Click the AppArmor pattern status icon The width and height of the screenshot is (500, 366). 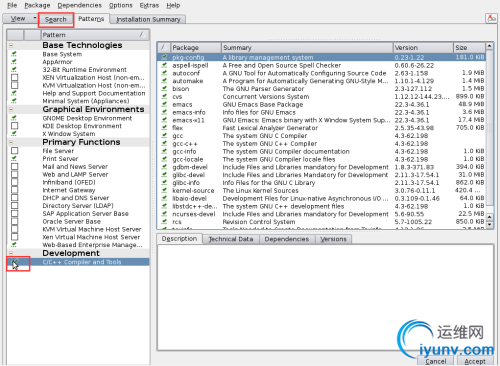[14, 62]
